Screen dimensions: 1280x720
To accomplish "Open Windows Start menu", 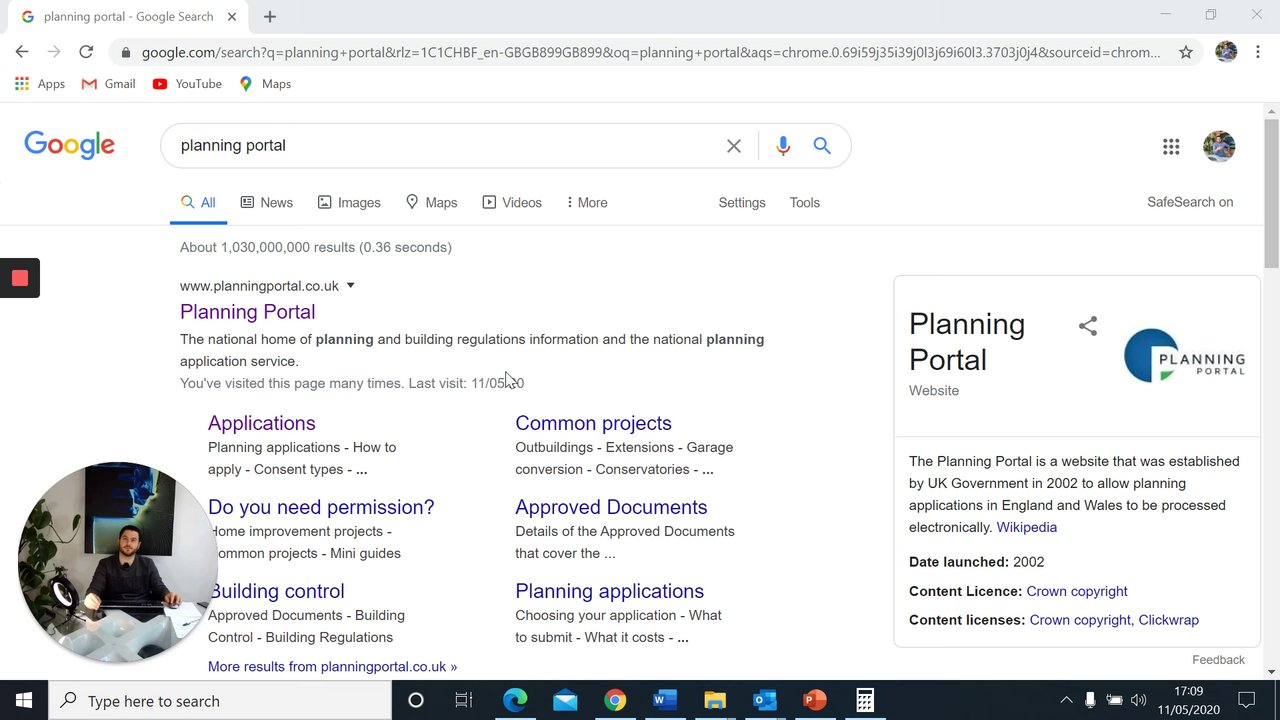I will tap(24, 700).
